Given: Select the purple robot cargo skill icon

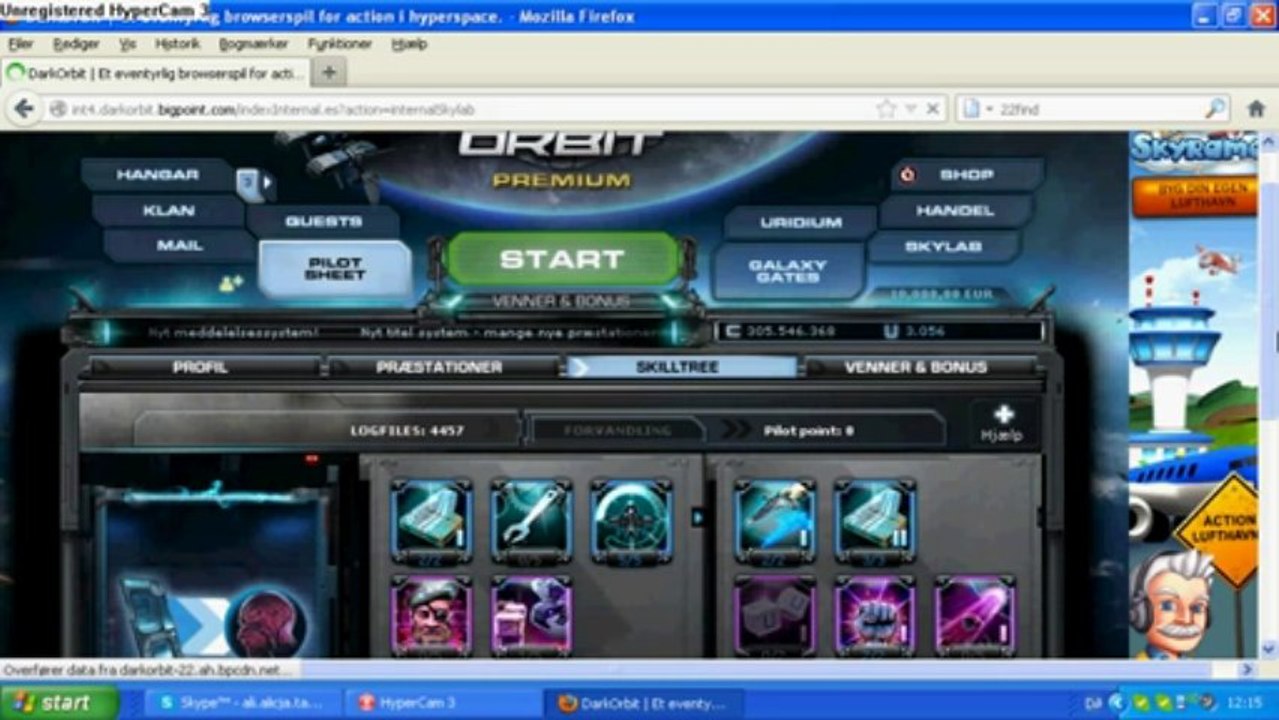Looking at the screenshot, I should point(531,616).
